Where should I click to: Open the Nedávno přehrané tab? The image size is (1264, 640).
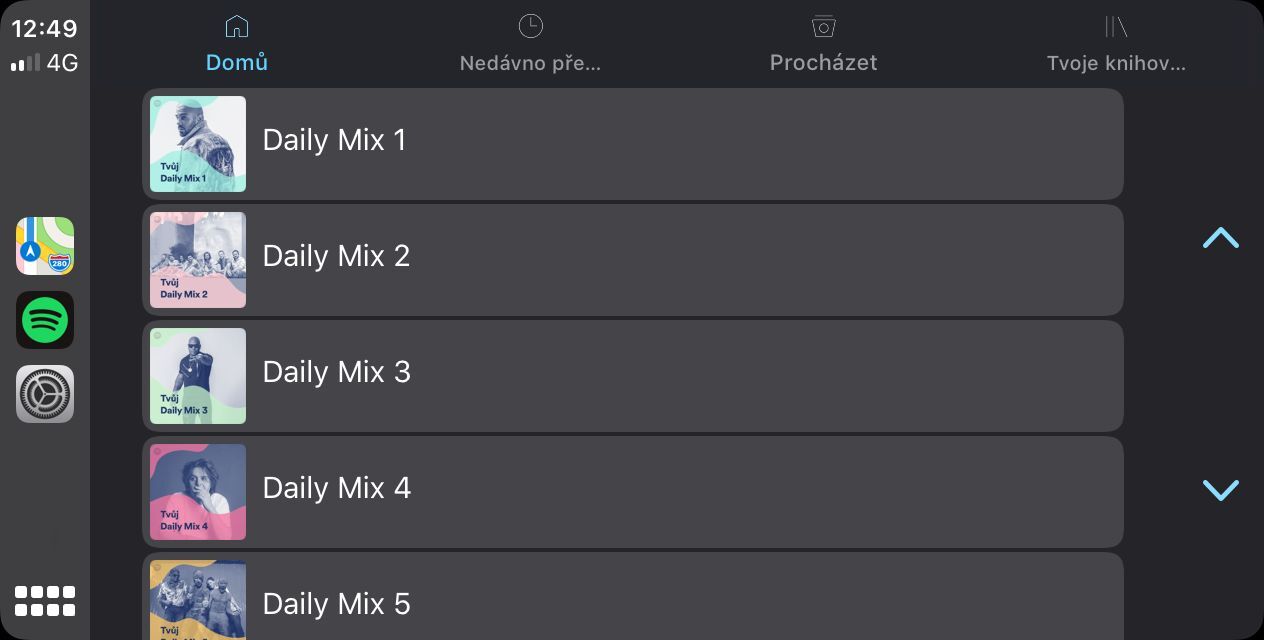(531, 62)
